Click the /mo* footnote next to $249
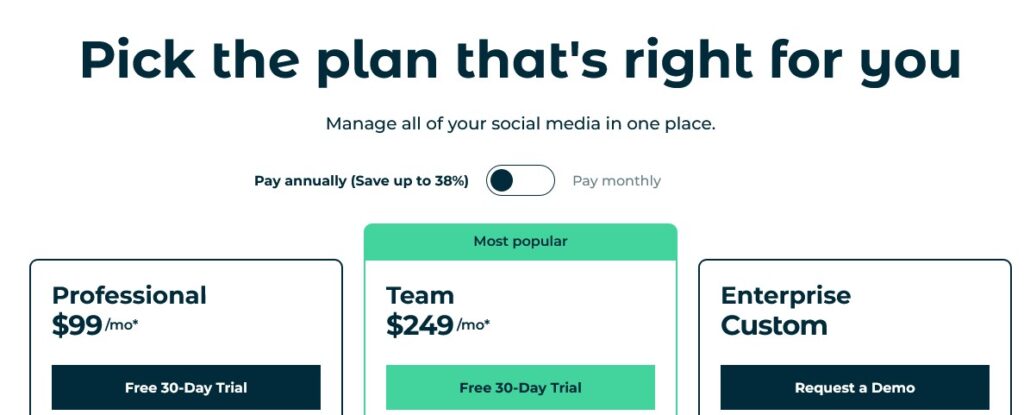 coord(473,325)
